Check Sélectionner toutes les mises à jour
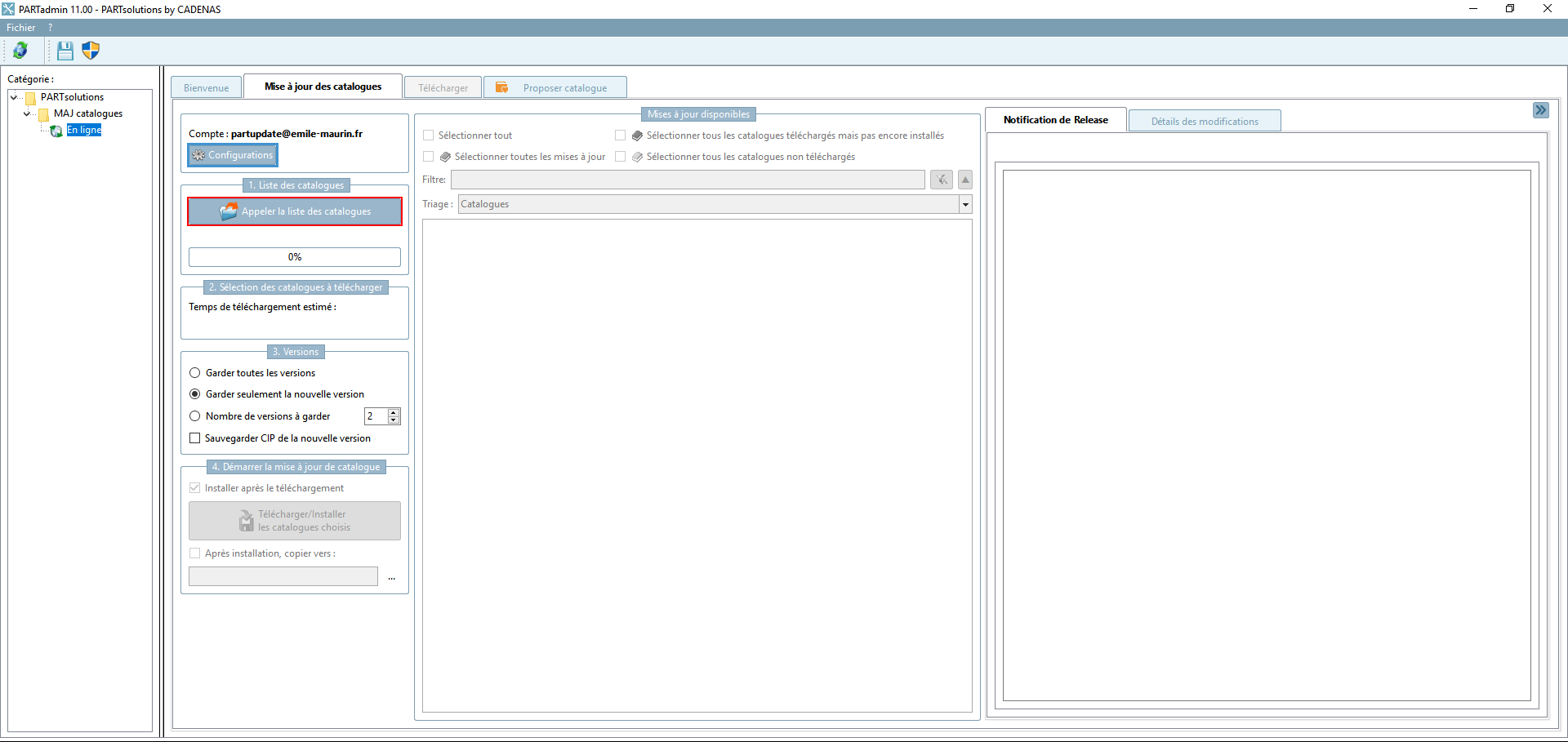The height and width of the screenshot is (742, 1568). tap(429, 157)
